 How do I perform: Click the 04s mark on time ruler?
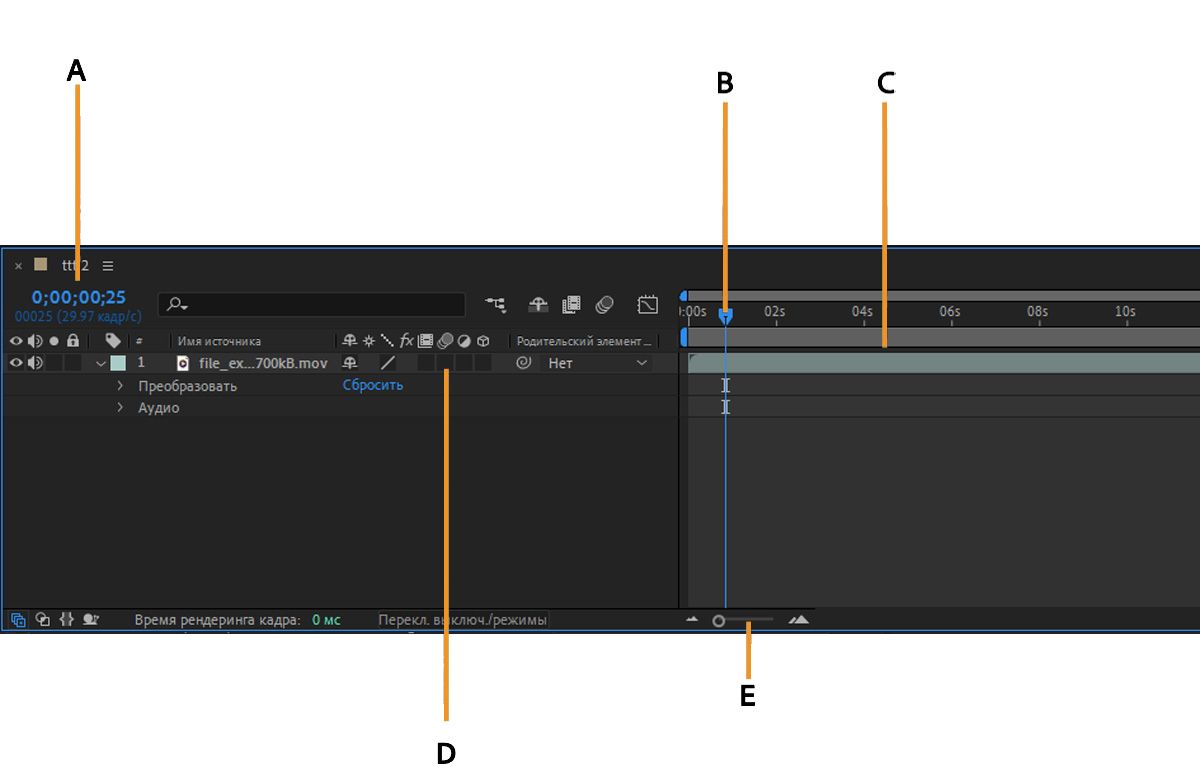click(x=862, y=312)
